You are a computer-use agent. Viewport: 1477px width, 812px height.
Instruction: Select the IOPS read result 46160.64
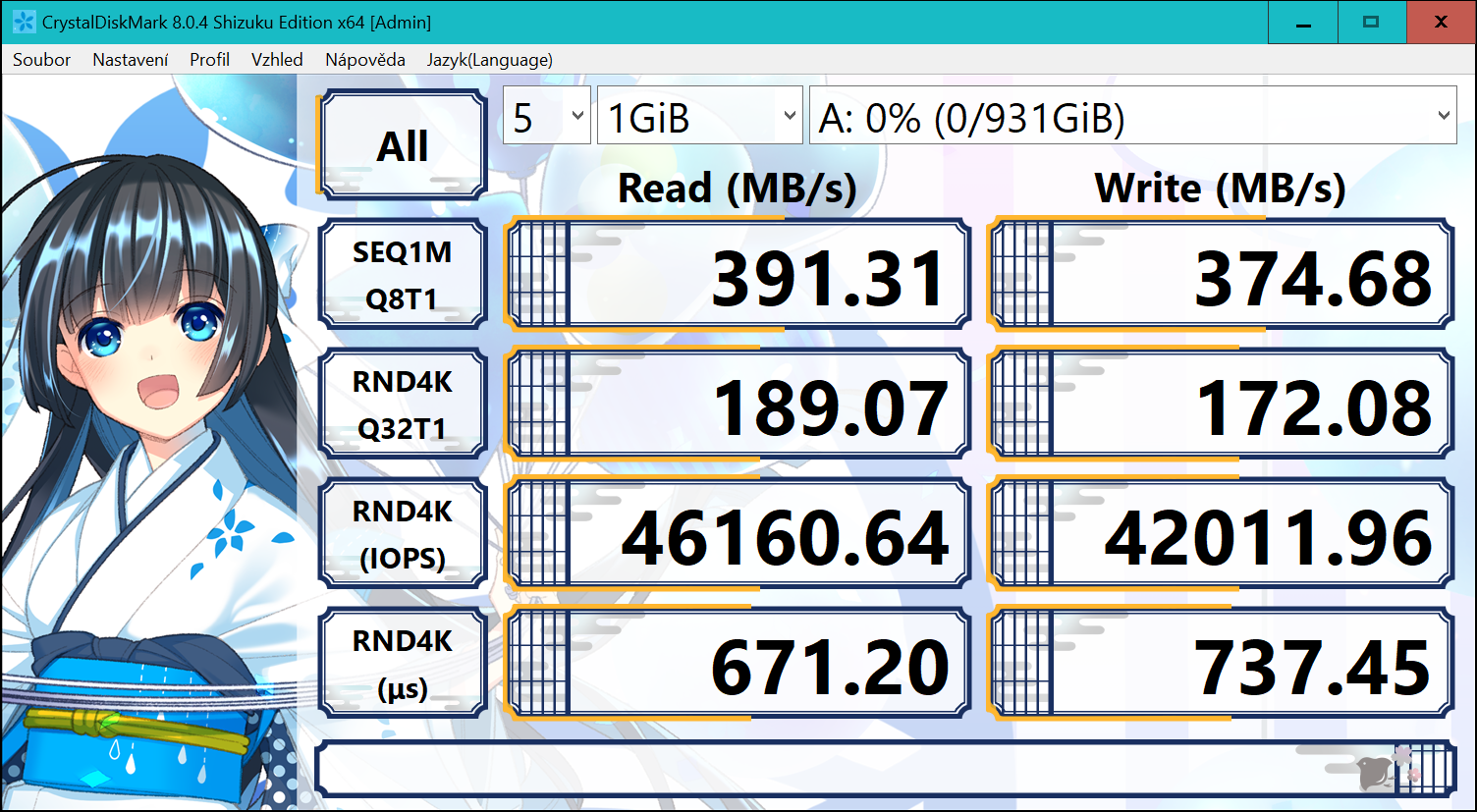[x=738, y=534]
